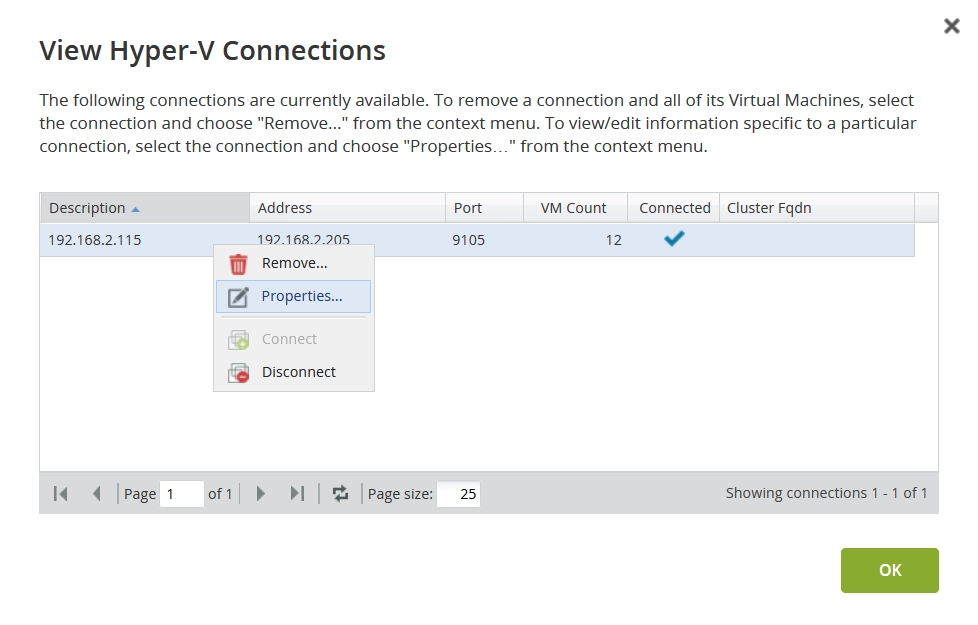This screenshot has width=978, height=625.
Task: Sort by the Address column header
Action: click(x=347, y=208)
